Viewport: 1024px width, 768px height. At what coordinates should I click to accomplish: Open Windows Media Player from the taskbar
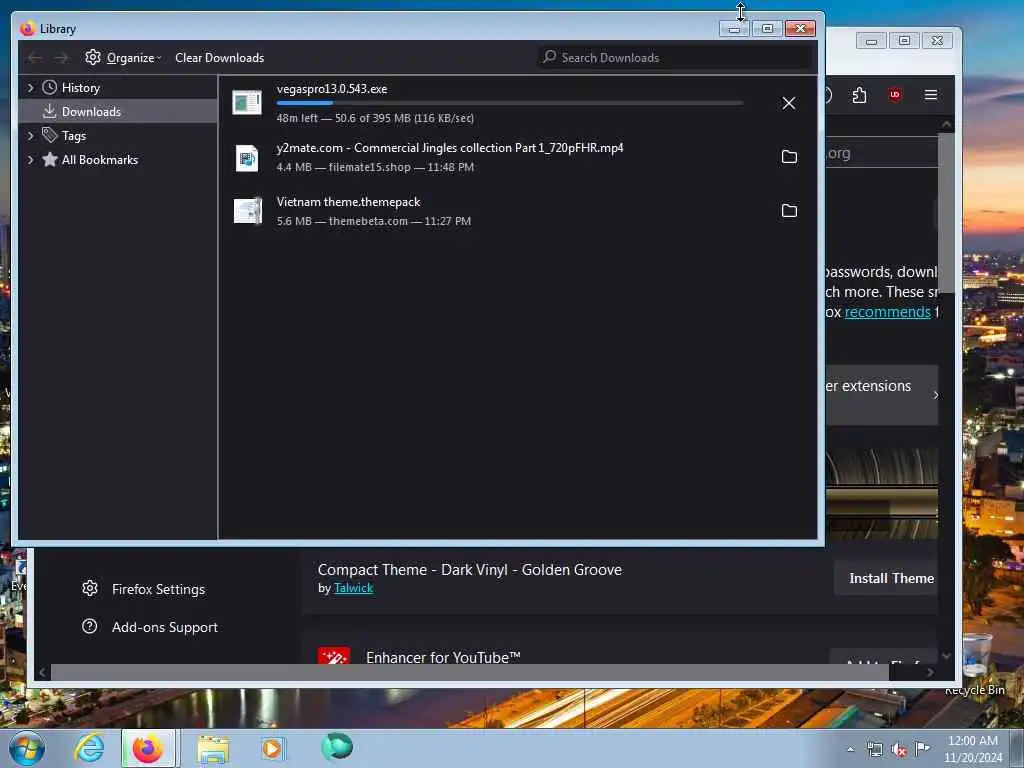[272, 748]
